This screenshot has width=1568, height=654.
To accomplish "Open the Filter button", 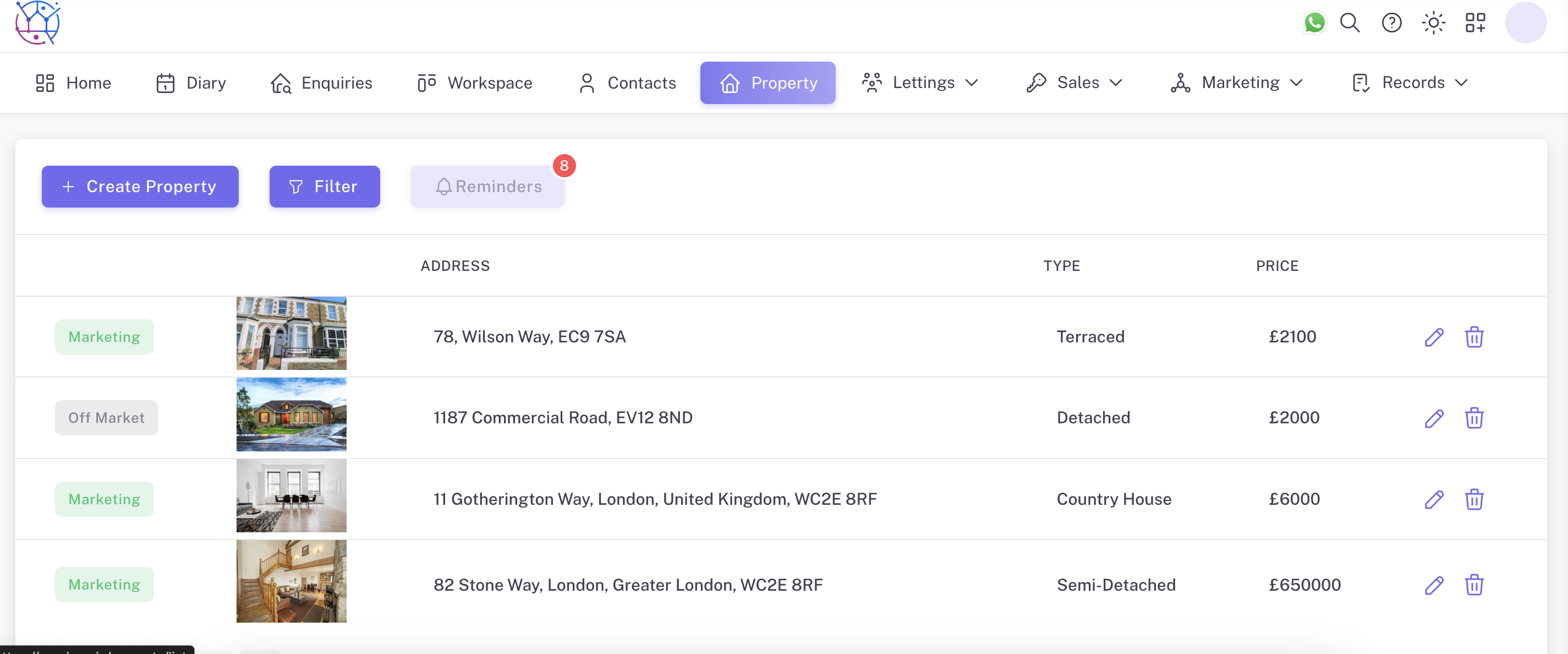I will 325,186.
